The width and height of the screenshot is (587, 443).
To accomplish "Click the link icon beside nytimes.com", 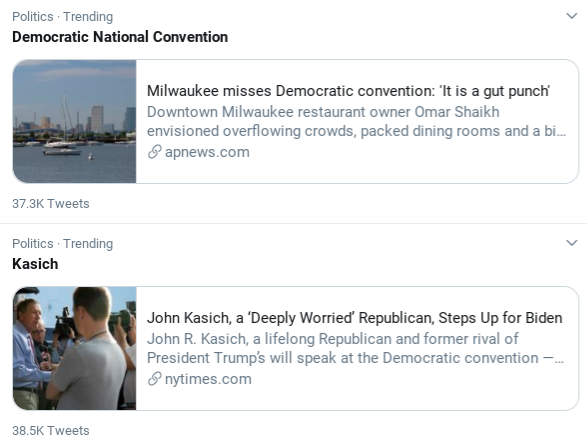I will click(154, 379).
